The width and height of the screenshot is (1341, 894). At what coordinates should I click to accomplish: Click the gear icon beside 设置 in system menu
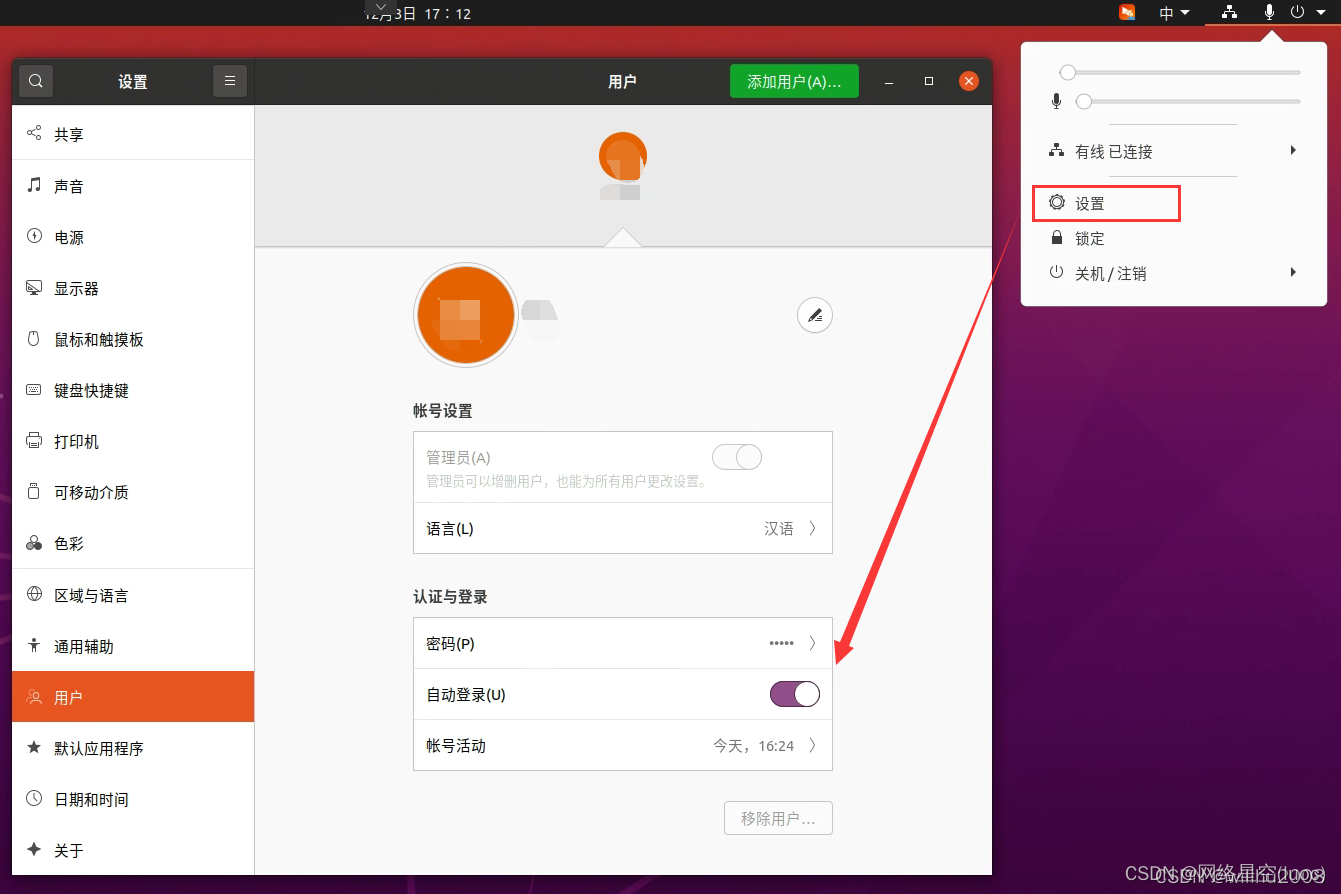click(1057, 202)
